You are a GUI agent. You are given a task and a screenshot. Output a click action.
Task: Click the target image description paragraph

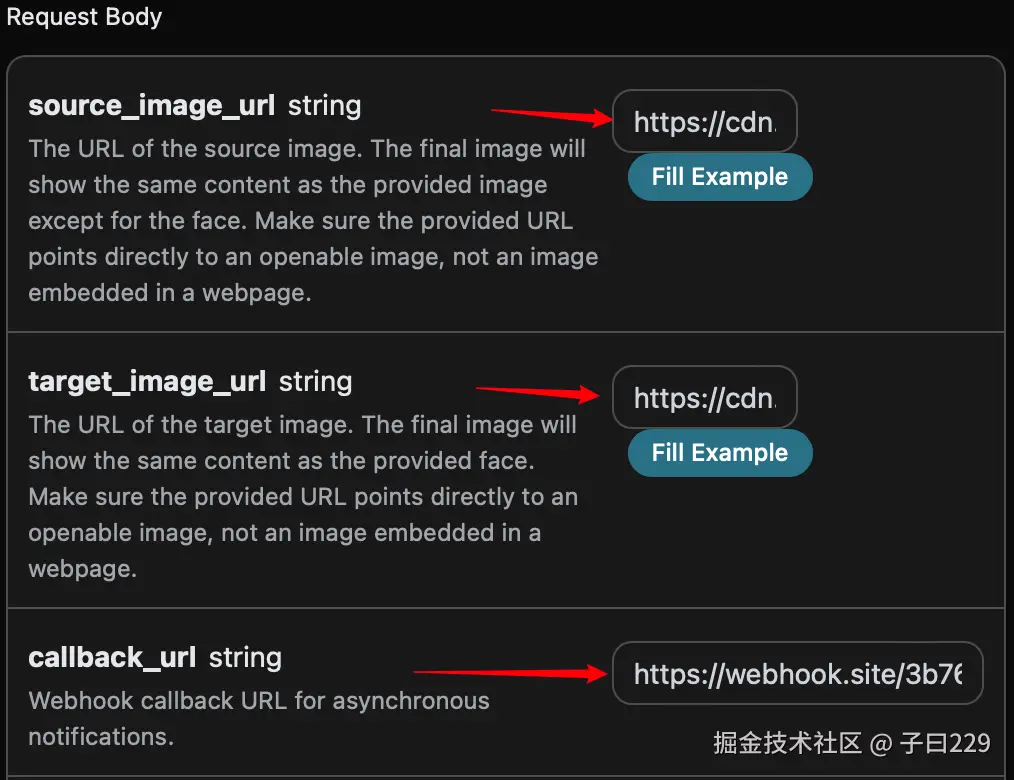coord(302,496)
